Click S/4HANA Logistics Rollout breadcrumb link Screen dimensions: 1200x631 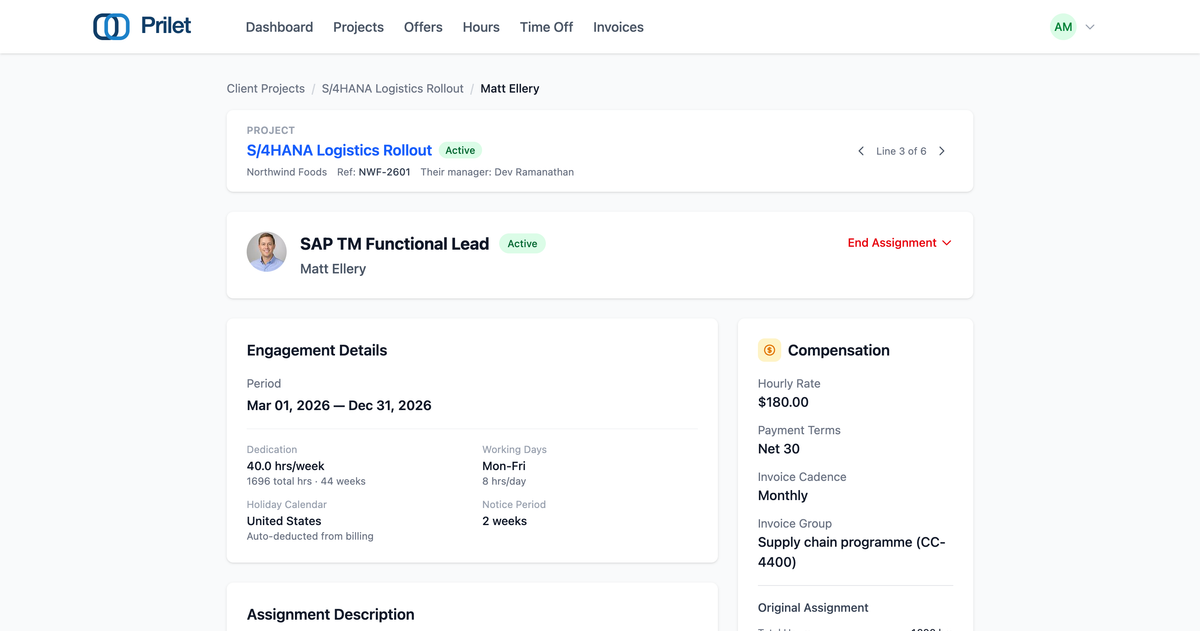click(393, 89)
